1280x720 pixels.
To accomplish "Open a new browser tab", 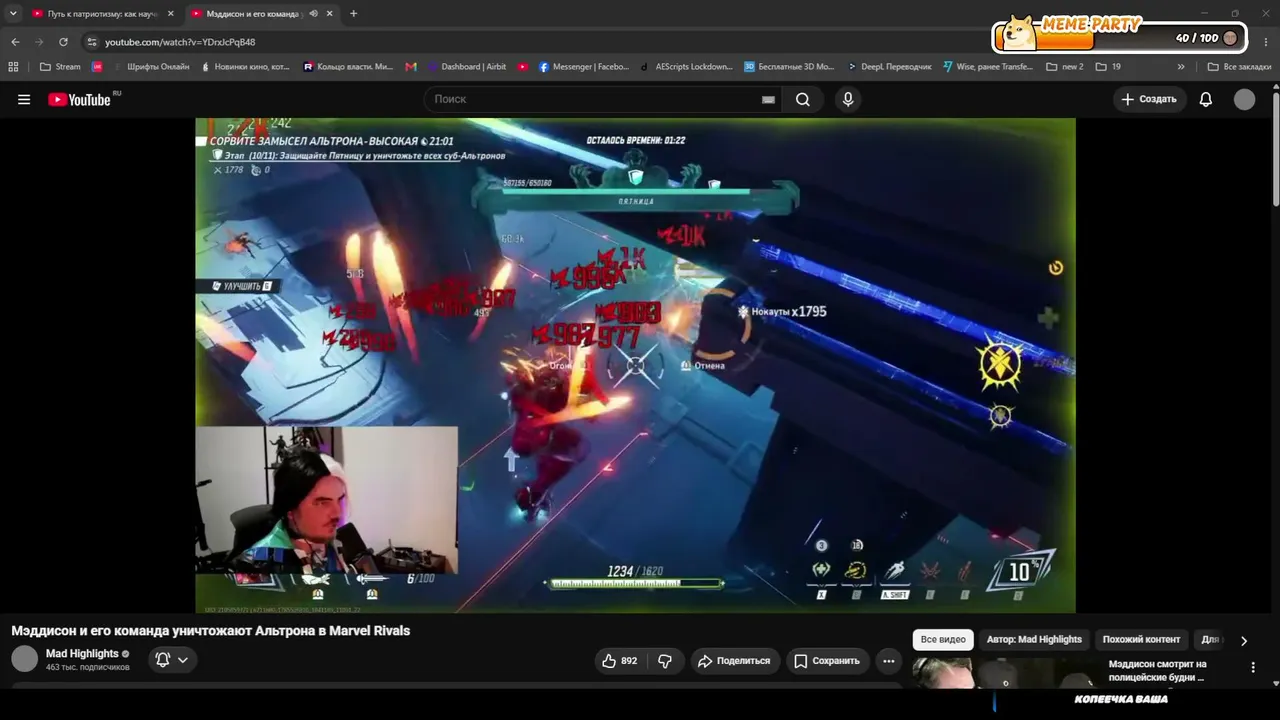I will coord(353,14).
